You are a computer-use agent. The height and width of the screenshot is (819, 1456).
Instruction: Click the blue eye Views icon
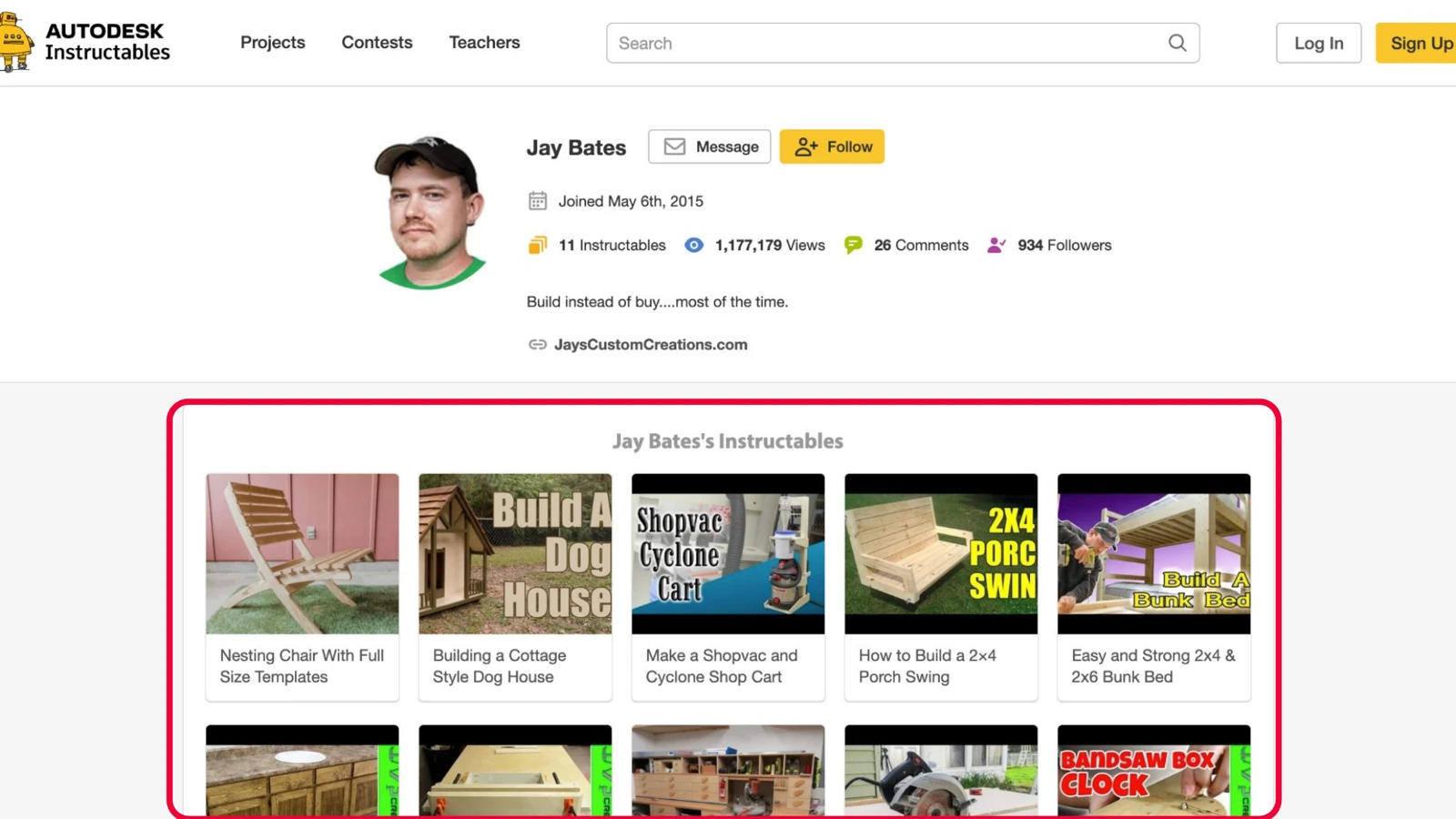coord(693,245)
